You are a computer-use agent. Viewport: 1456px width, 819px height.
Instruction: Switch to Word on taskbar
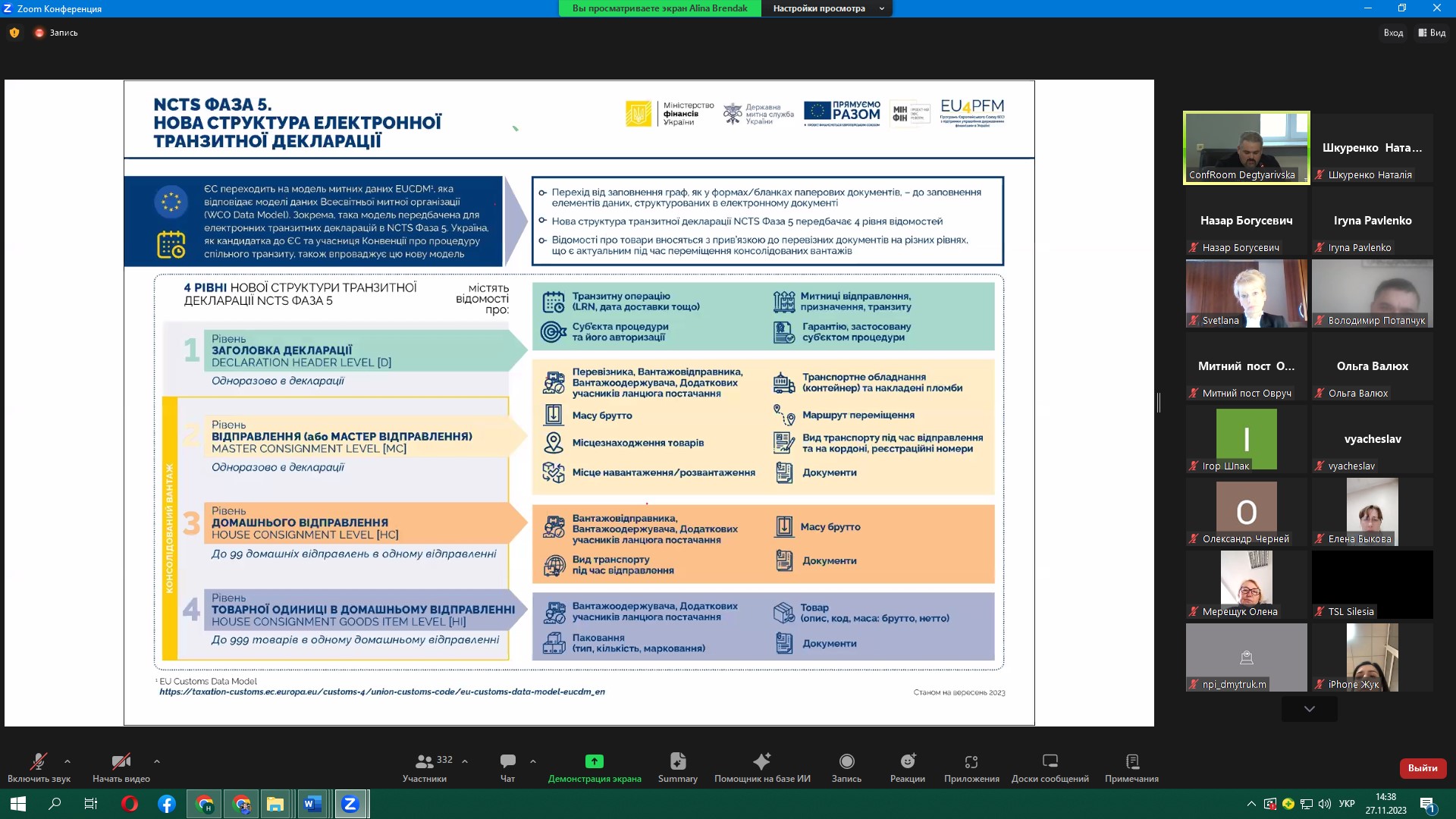tap(312, 804)
